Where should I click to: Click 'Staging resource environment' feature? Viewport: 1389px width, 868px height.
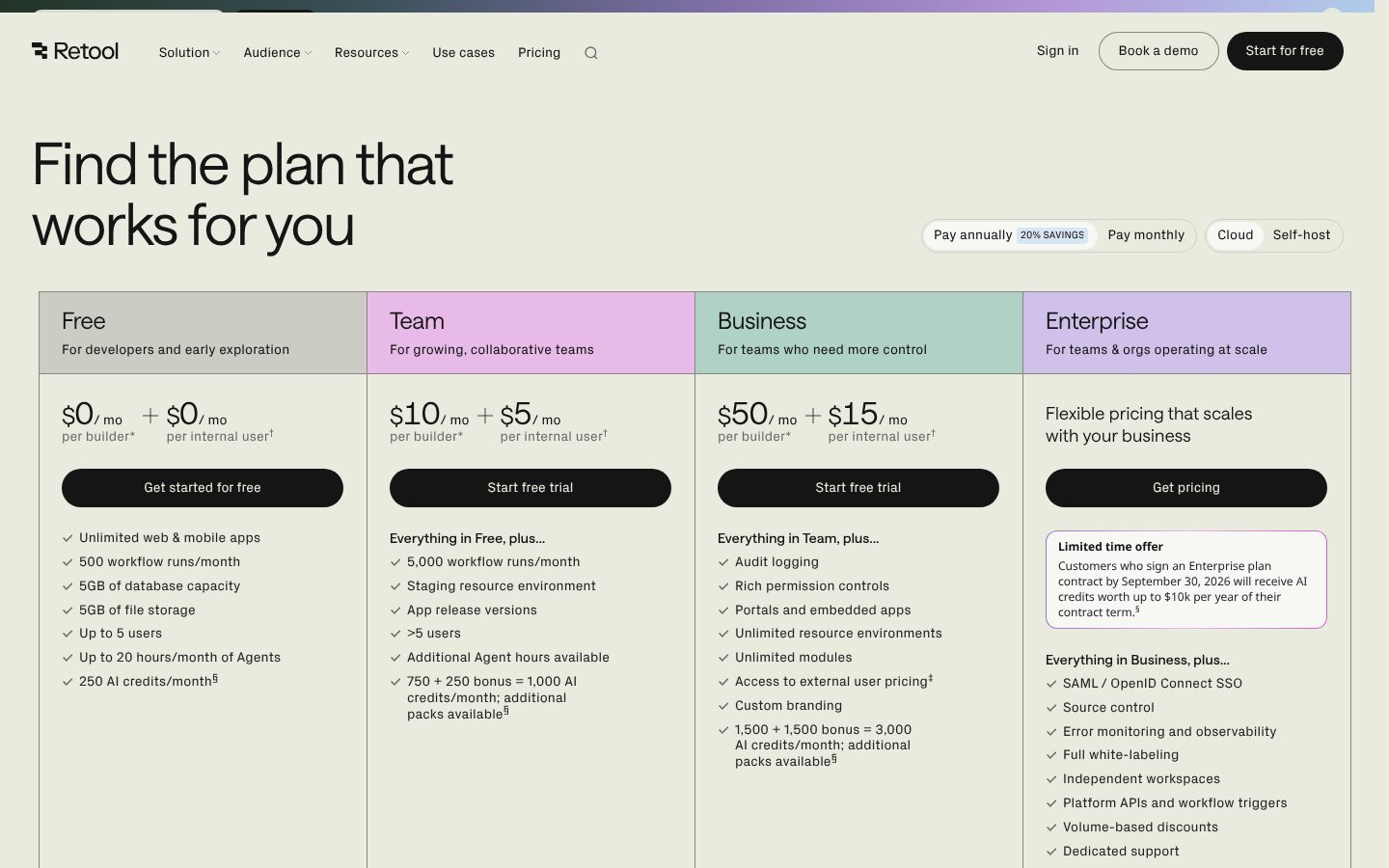coord(502,586)
